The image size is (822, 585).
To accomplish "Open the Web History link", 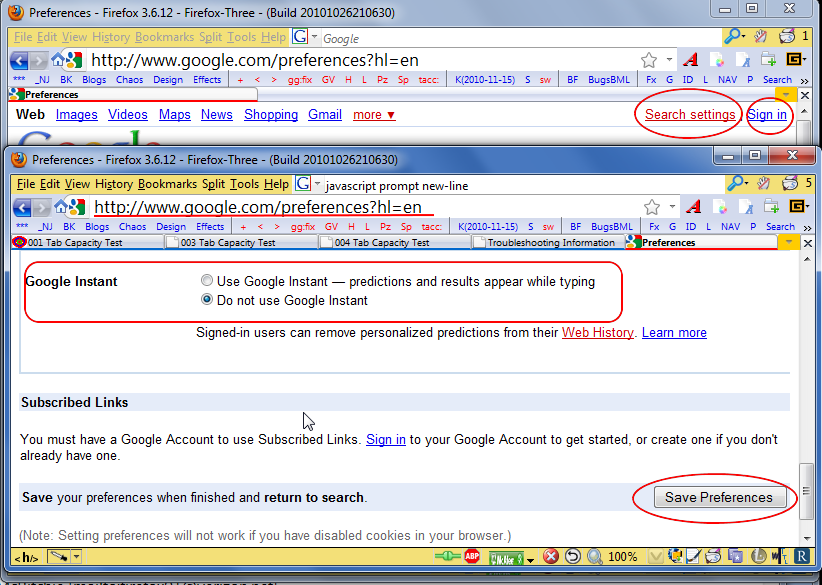I will 598,332.
